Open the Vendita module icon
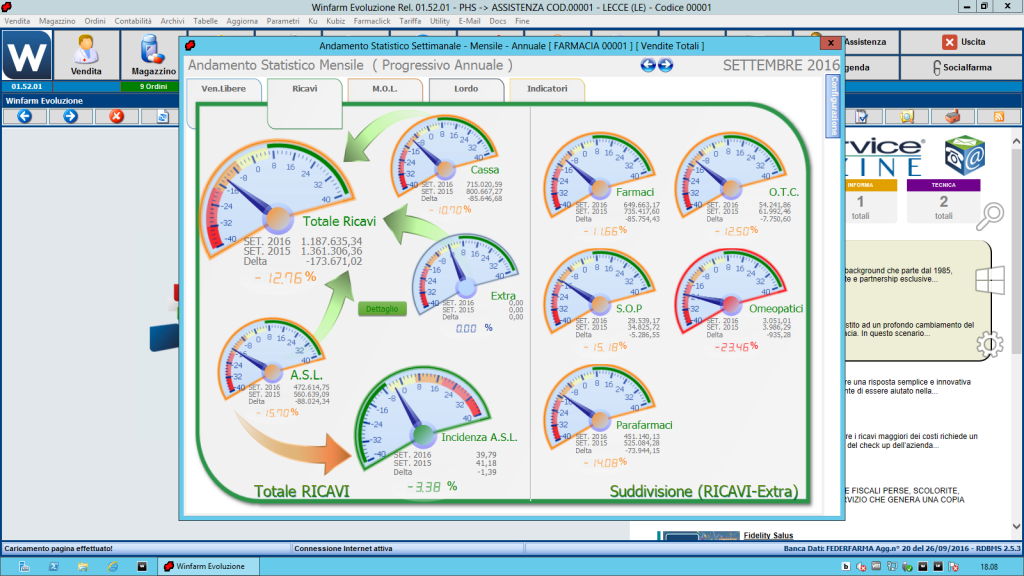Screen dimensions: 1024x576 pyautogui.click(x=86, y=55)
